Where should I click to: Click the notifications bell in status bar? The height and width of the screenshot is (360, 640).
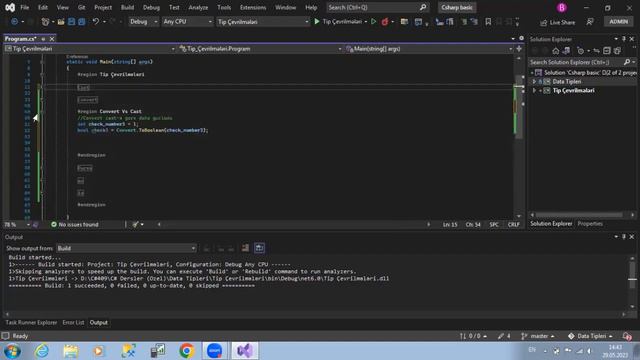coord(627,336)
